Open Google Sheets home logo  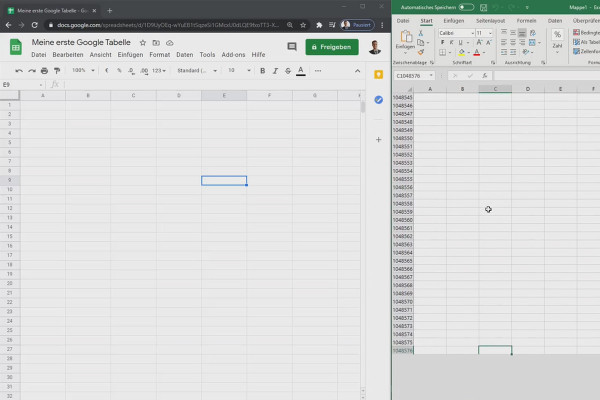[16, 47]
